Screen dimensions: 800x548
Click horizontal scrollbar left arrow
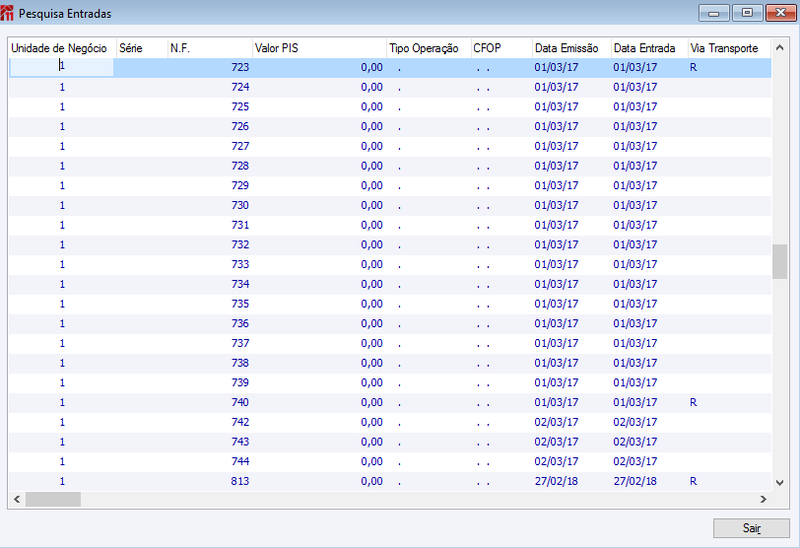coord(17,499)
